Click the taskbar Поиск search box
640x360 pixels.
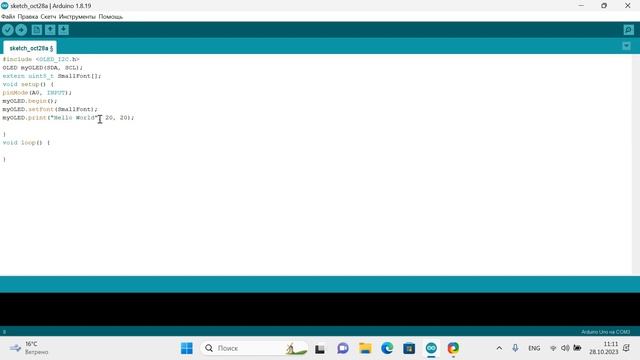pos(254,348)
